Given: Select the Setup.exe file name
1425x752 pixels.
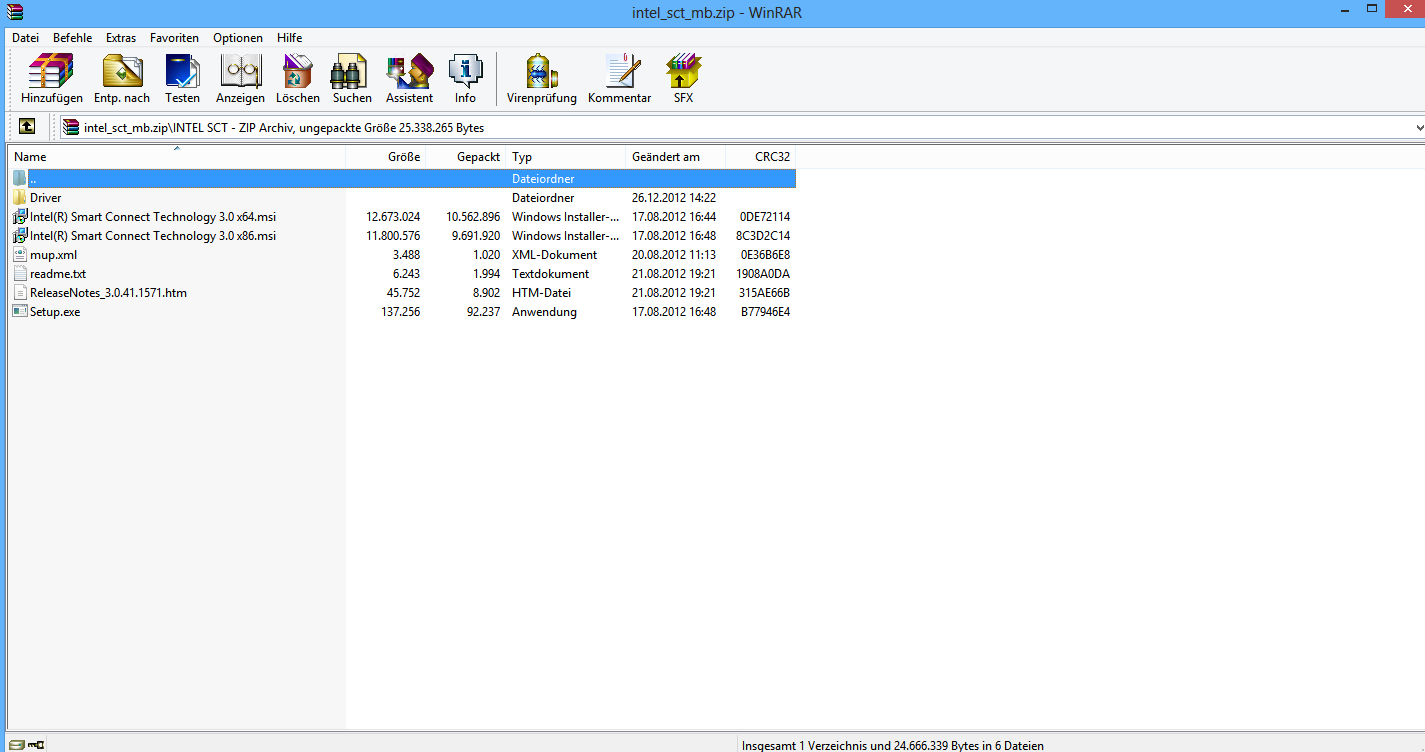Looking at the screenshot, I should 55,311.
